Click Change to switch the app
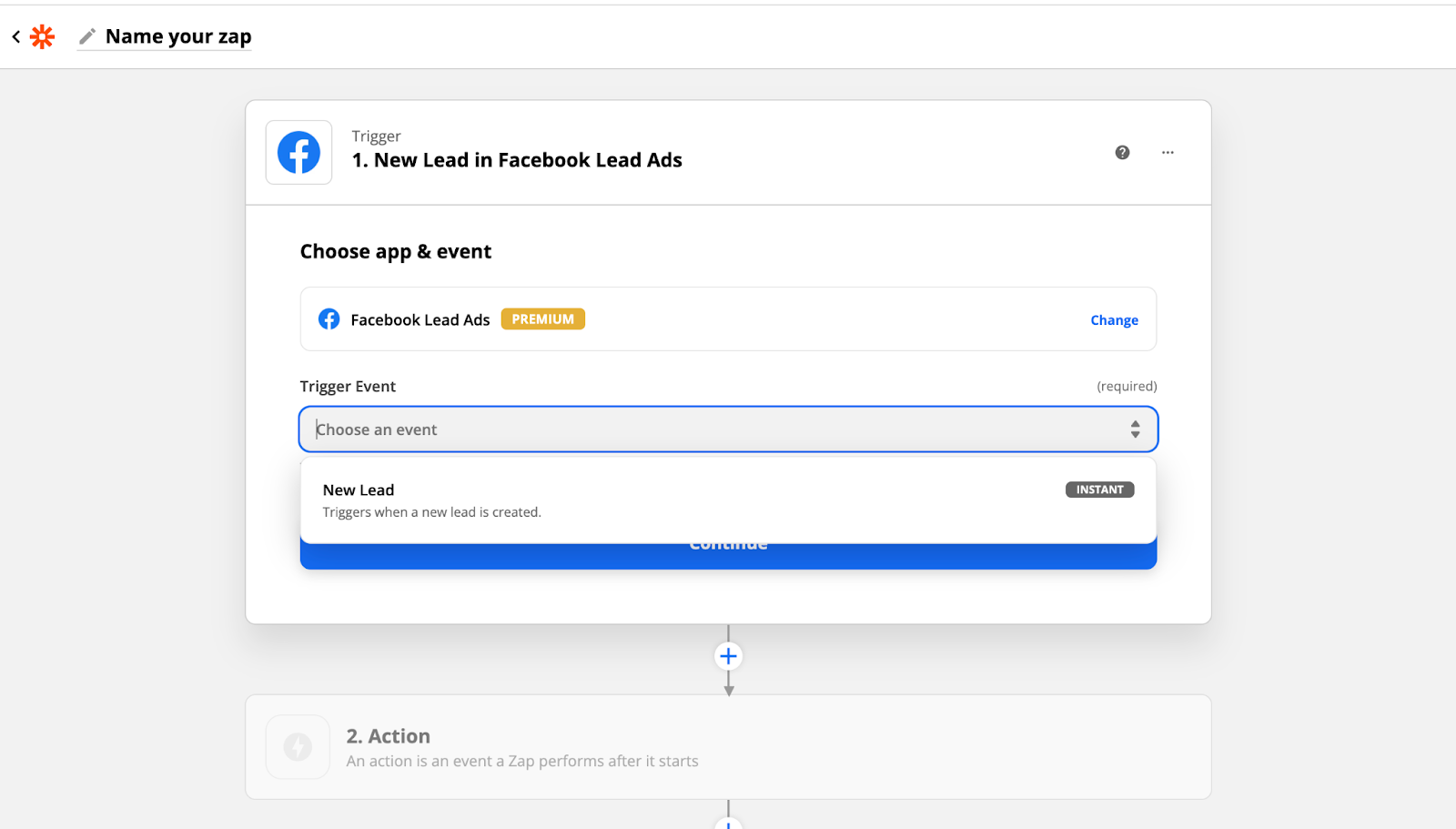 tap(1114, 320)
